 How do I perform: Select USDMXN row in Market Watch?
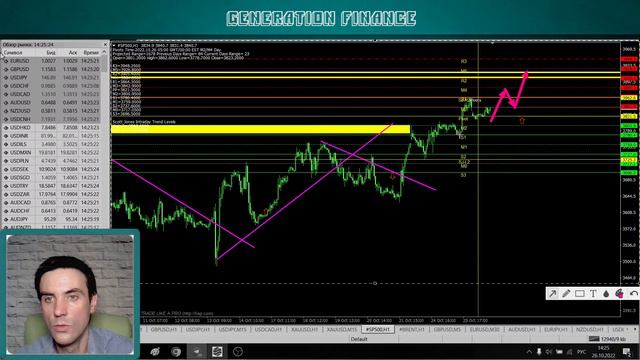coord(51,153)
